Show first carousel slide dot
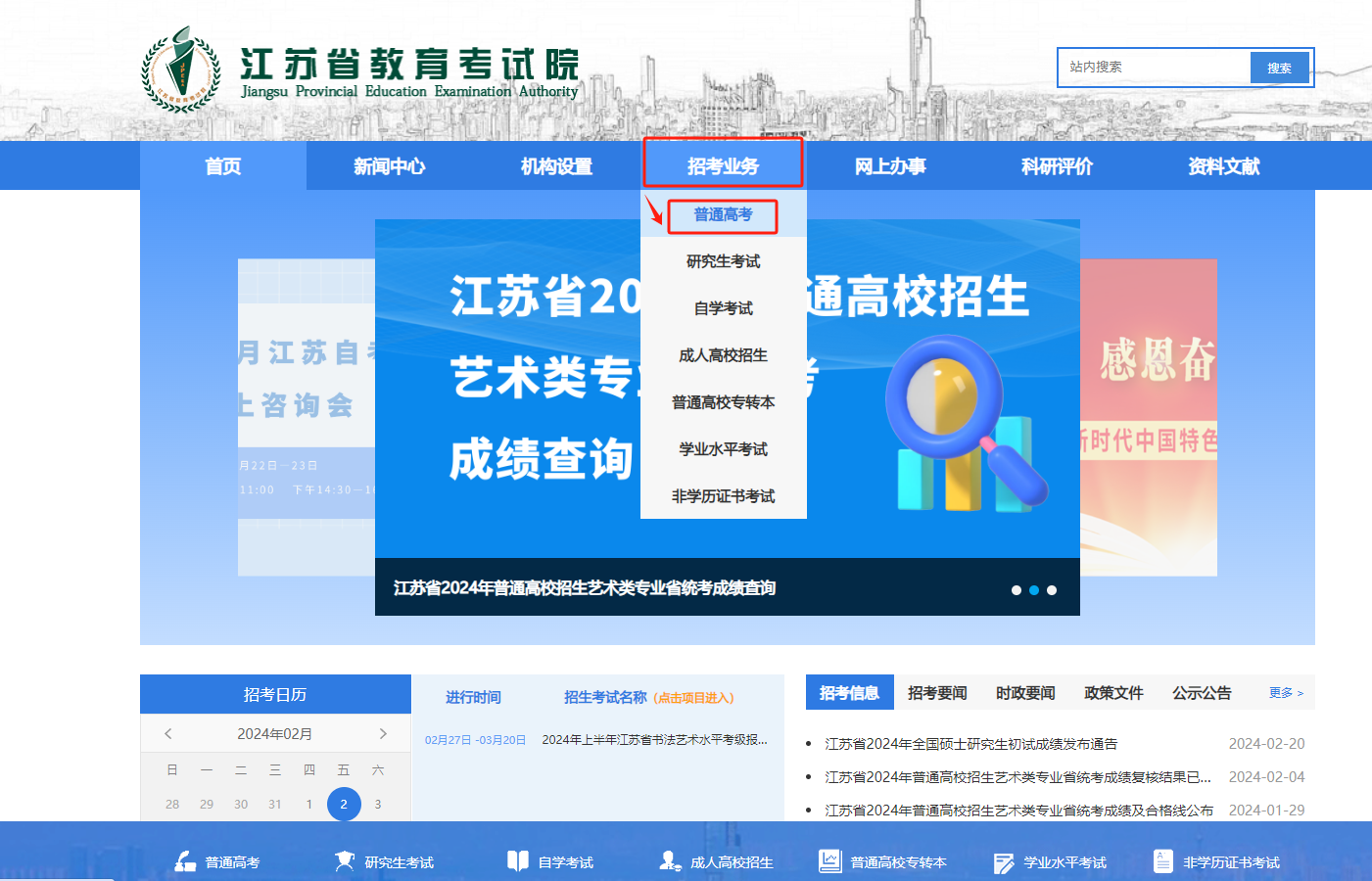The image size is (1372, 881). tap(1017, 590)
